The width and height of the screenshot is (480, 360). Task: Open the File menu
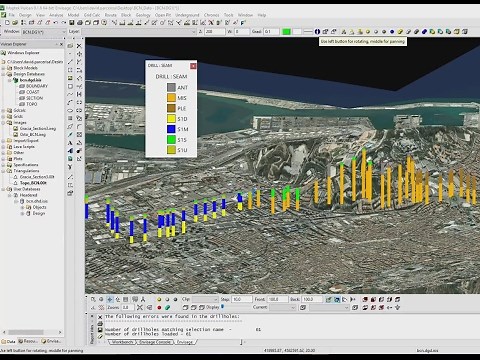(x=12, y=15)
